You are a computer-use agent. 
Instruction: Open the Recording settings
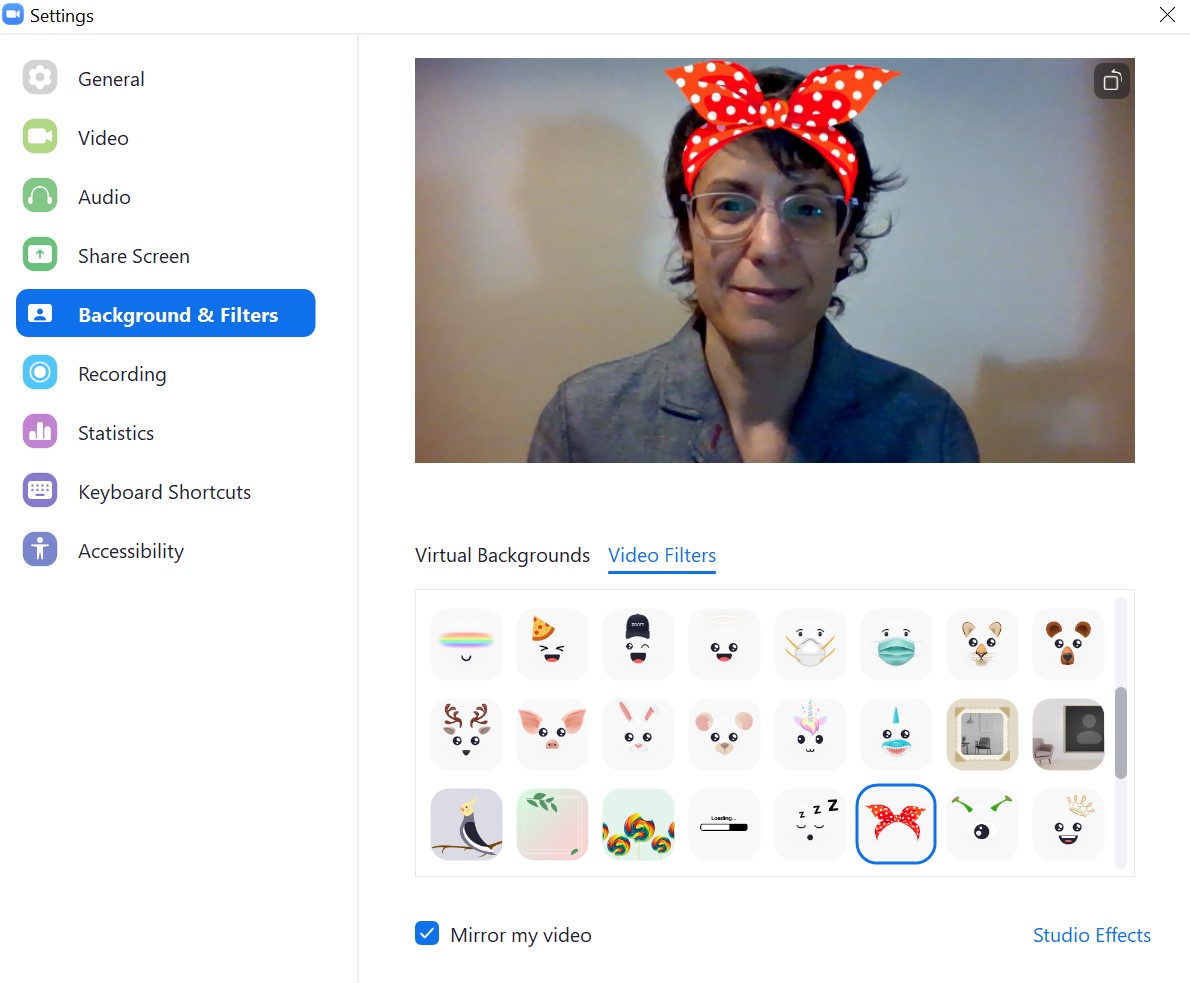point(122,374)
